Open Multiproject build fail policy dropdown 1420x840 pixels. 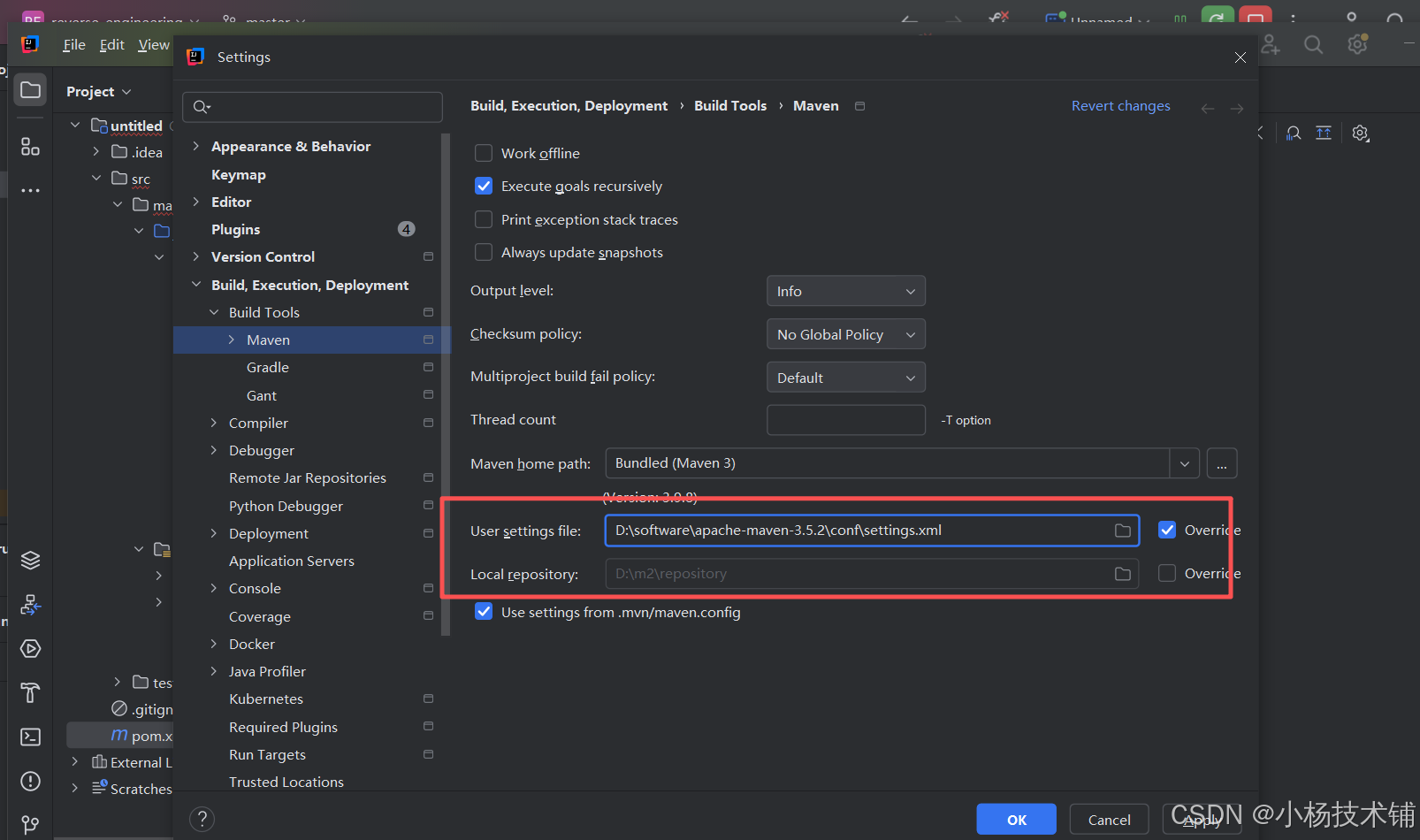(846, 378)
